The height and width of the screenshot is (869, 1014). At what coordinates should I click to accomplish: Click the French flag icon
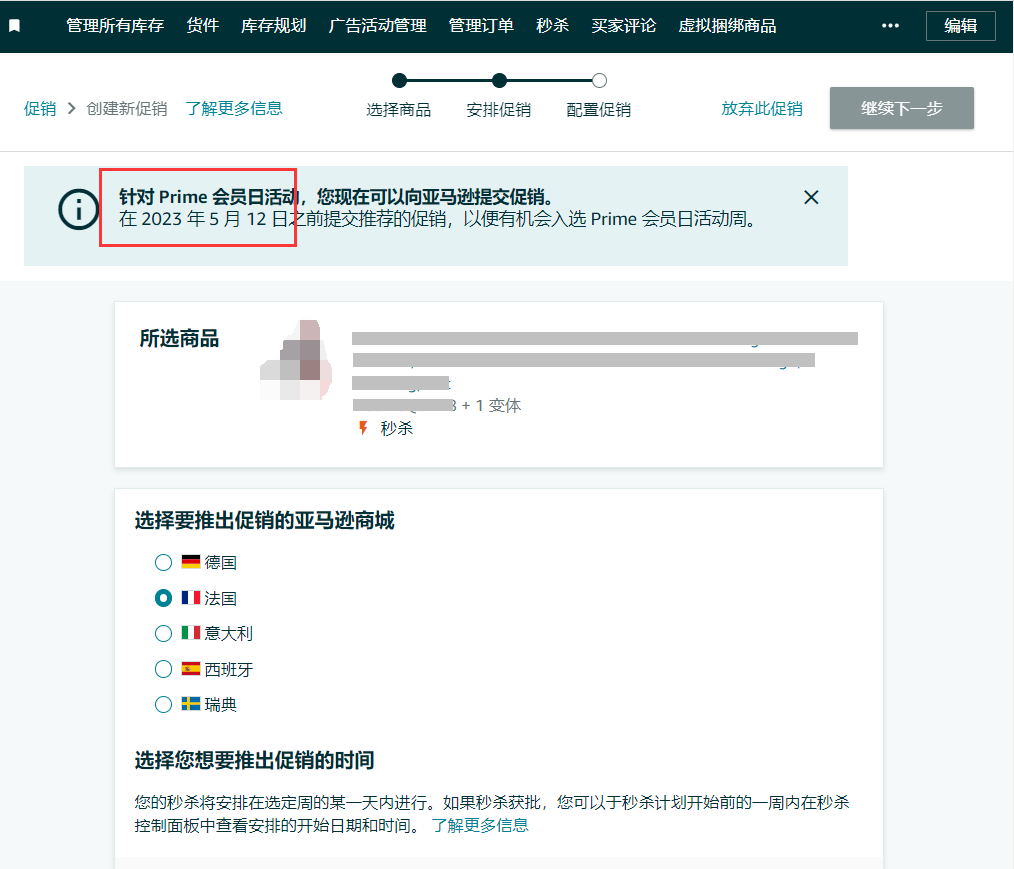(191, 597)
